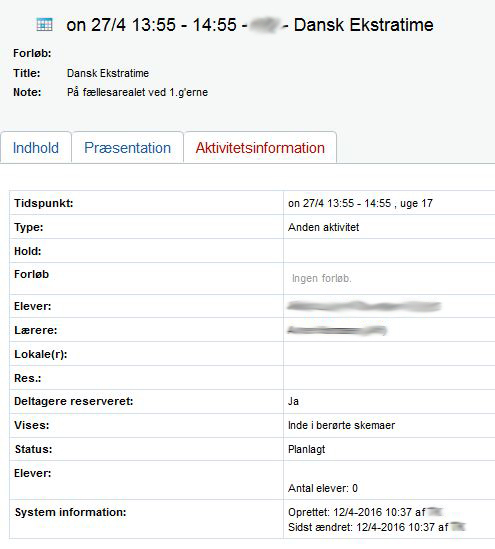Screen dimensions: 495x549
Task: Click the blurred teacher name in the Lærere row
Action: (x=337, y=330)
